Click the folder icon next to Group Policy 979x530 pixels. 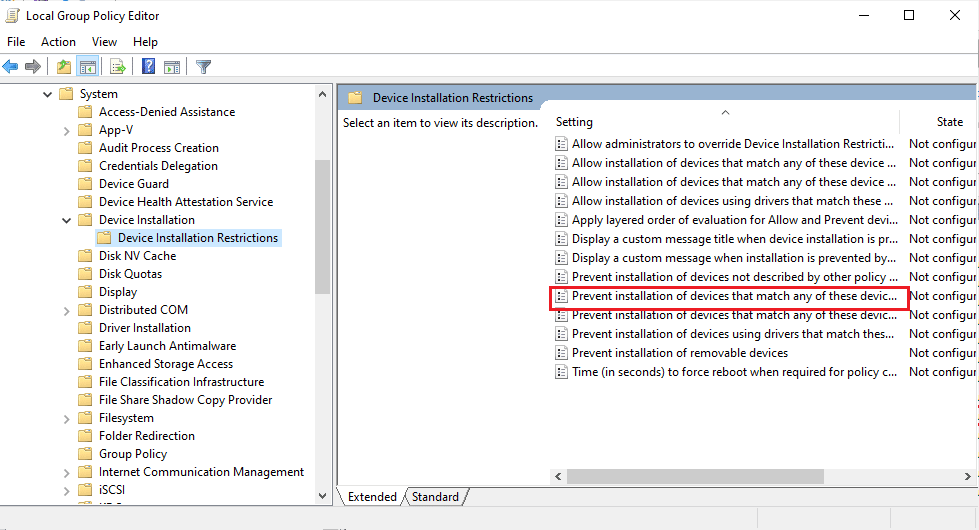click(86, 454)
